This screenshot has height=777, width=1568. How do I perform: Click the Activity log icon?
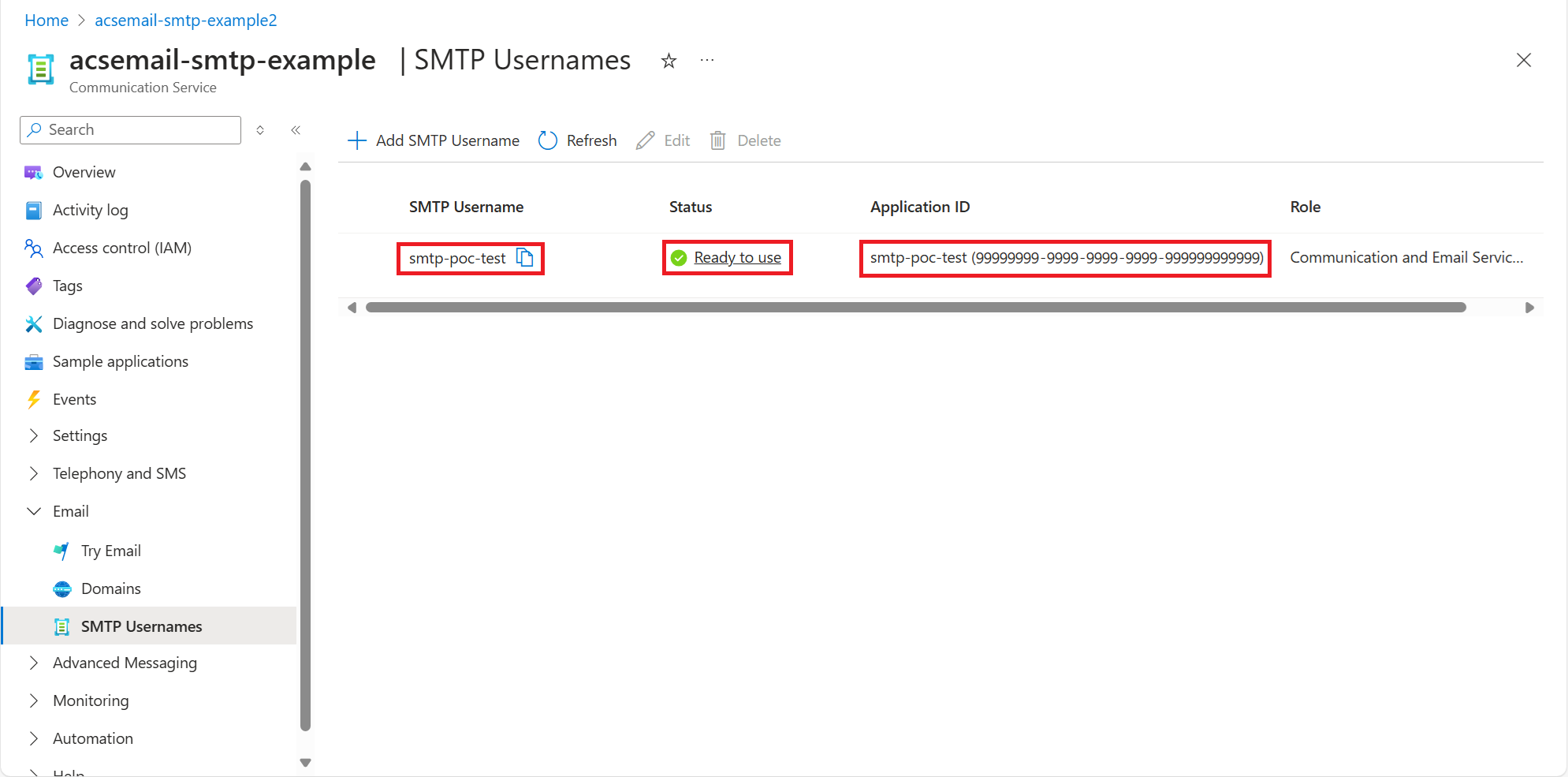click(33, 210)
